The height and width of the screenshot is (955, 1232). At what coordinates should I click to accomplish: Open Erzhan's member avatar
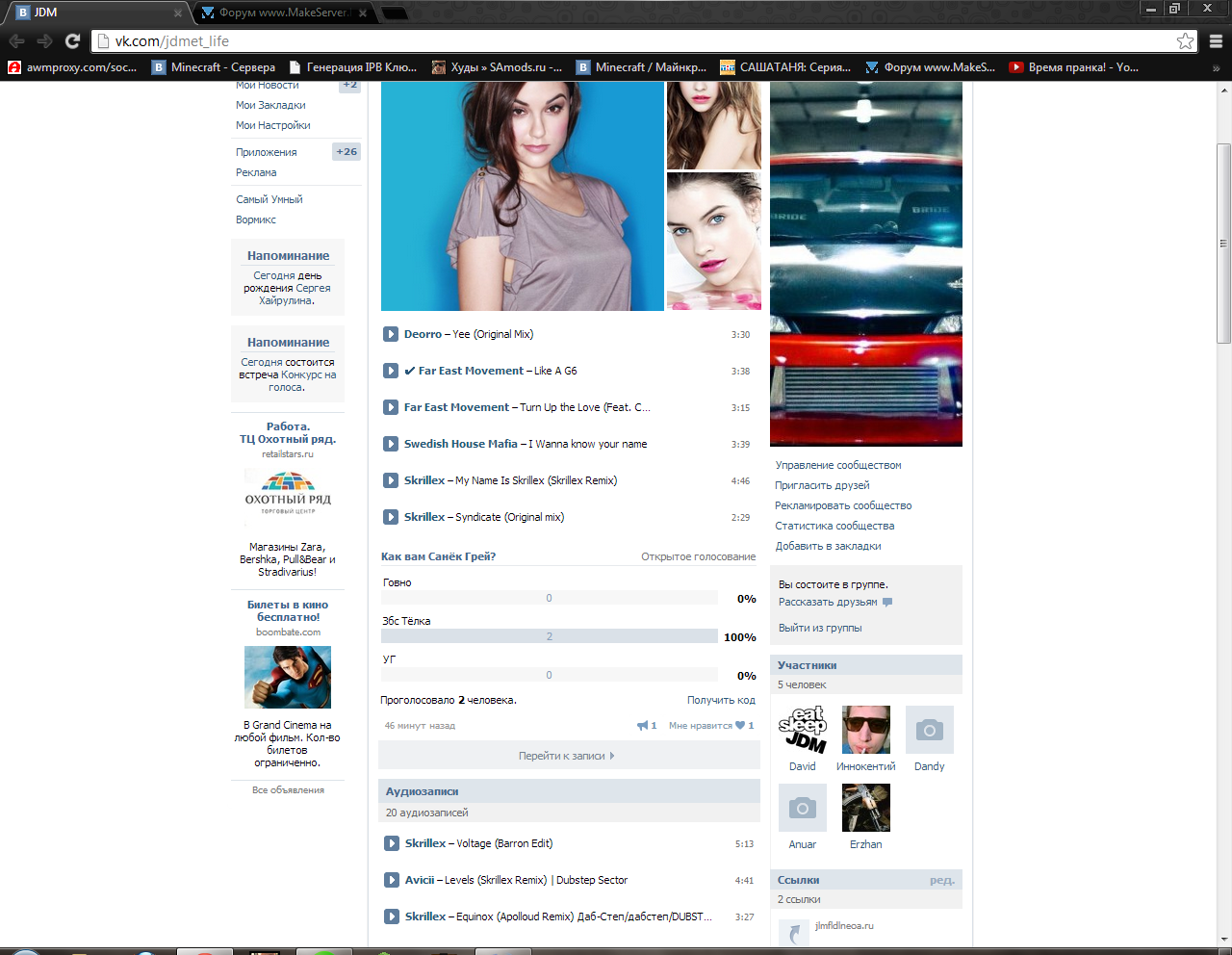866,808
